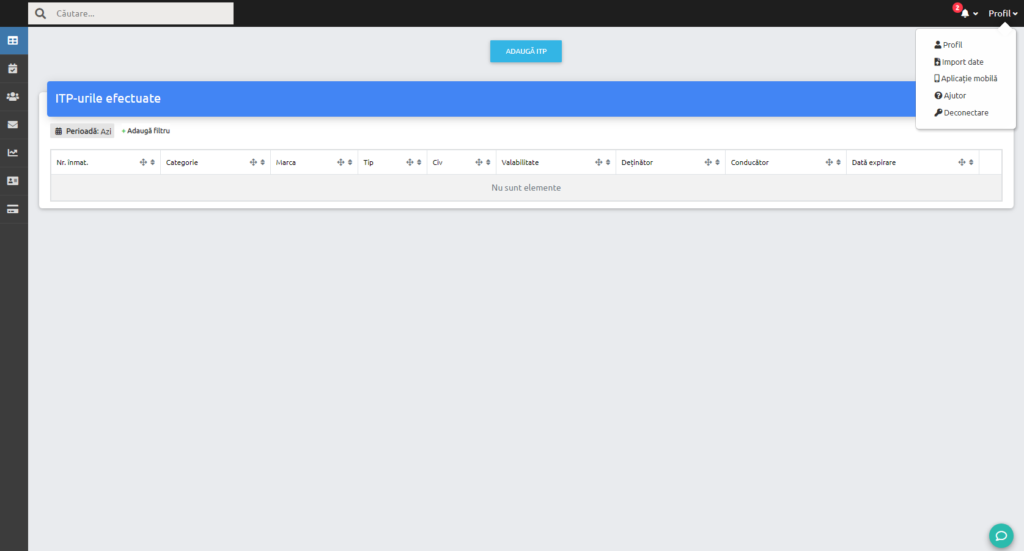Sort by Valabilitate column arrows
The width and height of the screenshot is (1024, 551).
608,163
